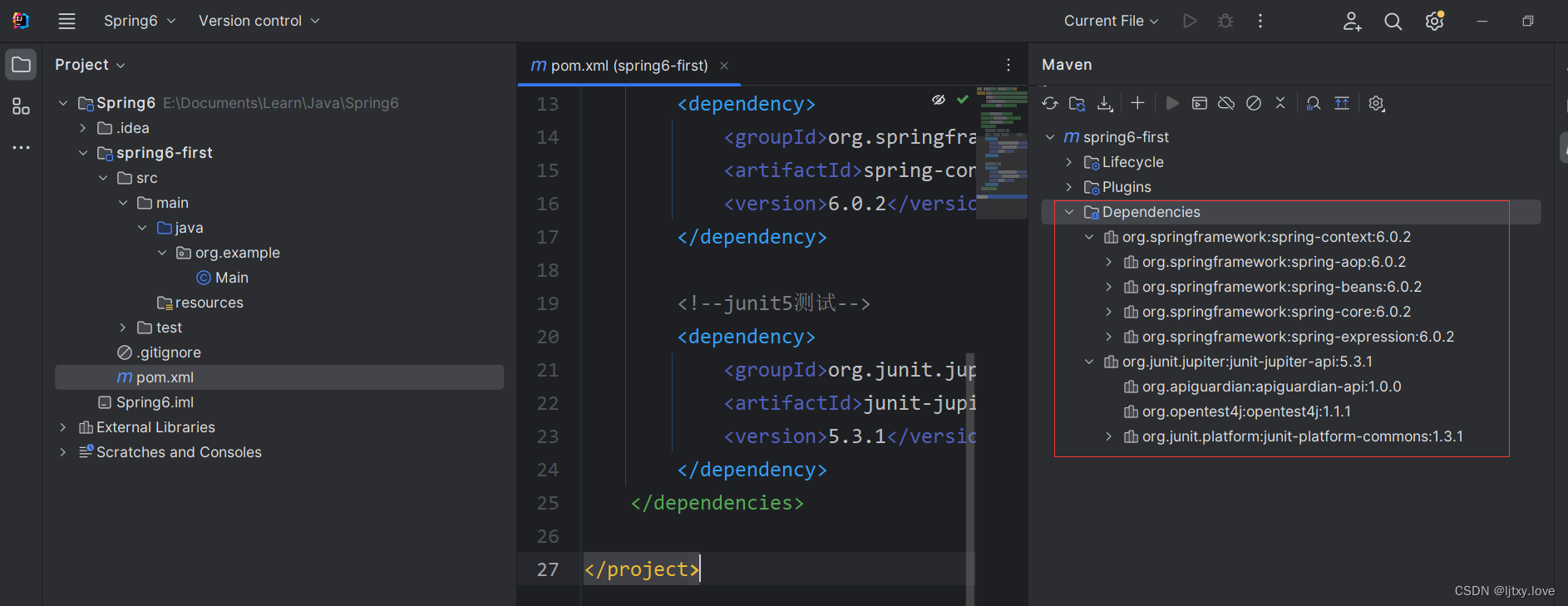Generate sources and update folders
Viewport: 1568px width, 606px height.
(x=1077, y=103)
